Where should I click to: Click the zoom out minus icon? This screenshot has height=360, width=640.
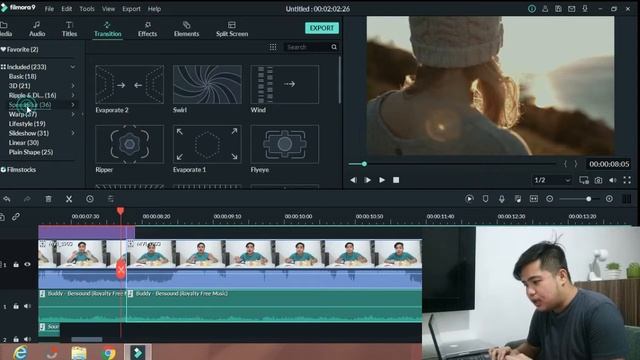click(x=550, y=199)
